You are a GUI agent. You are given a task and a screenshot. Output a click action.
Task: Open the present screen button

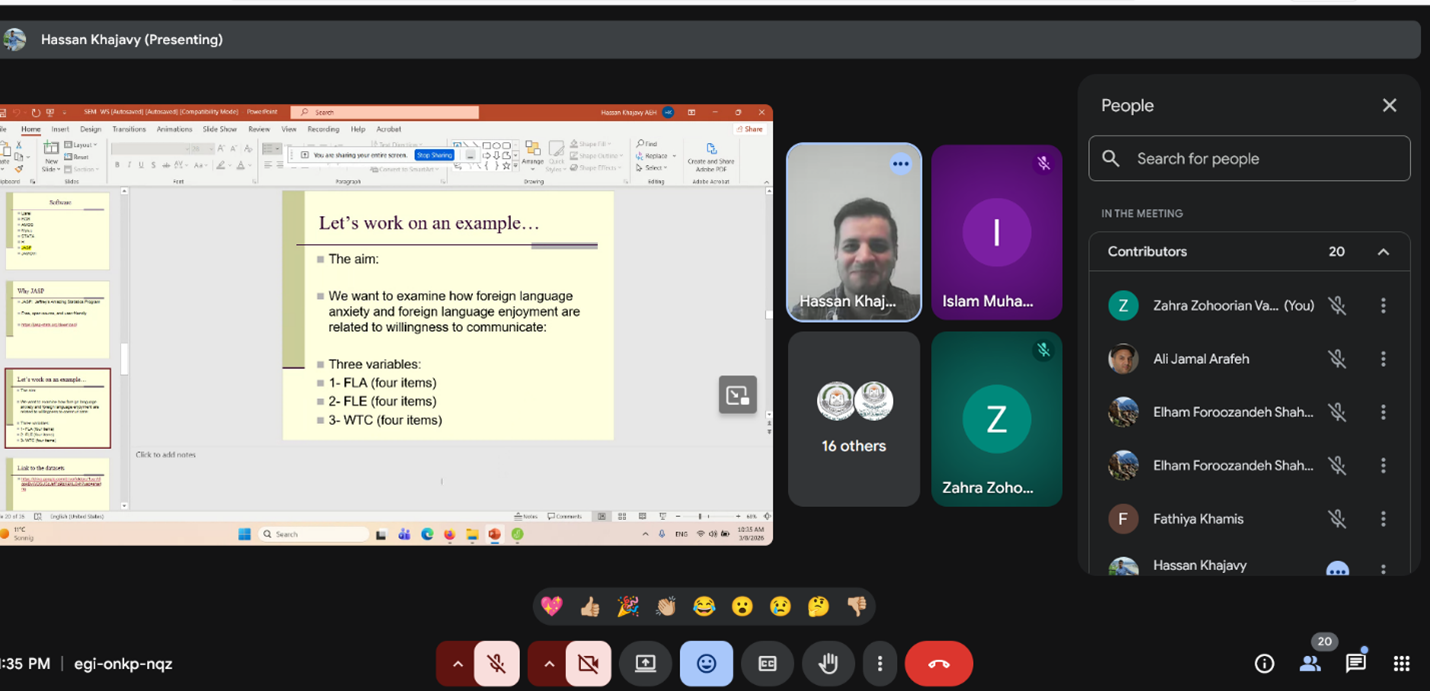[x=645, y=664]
